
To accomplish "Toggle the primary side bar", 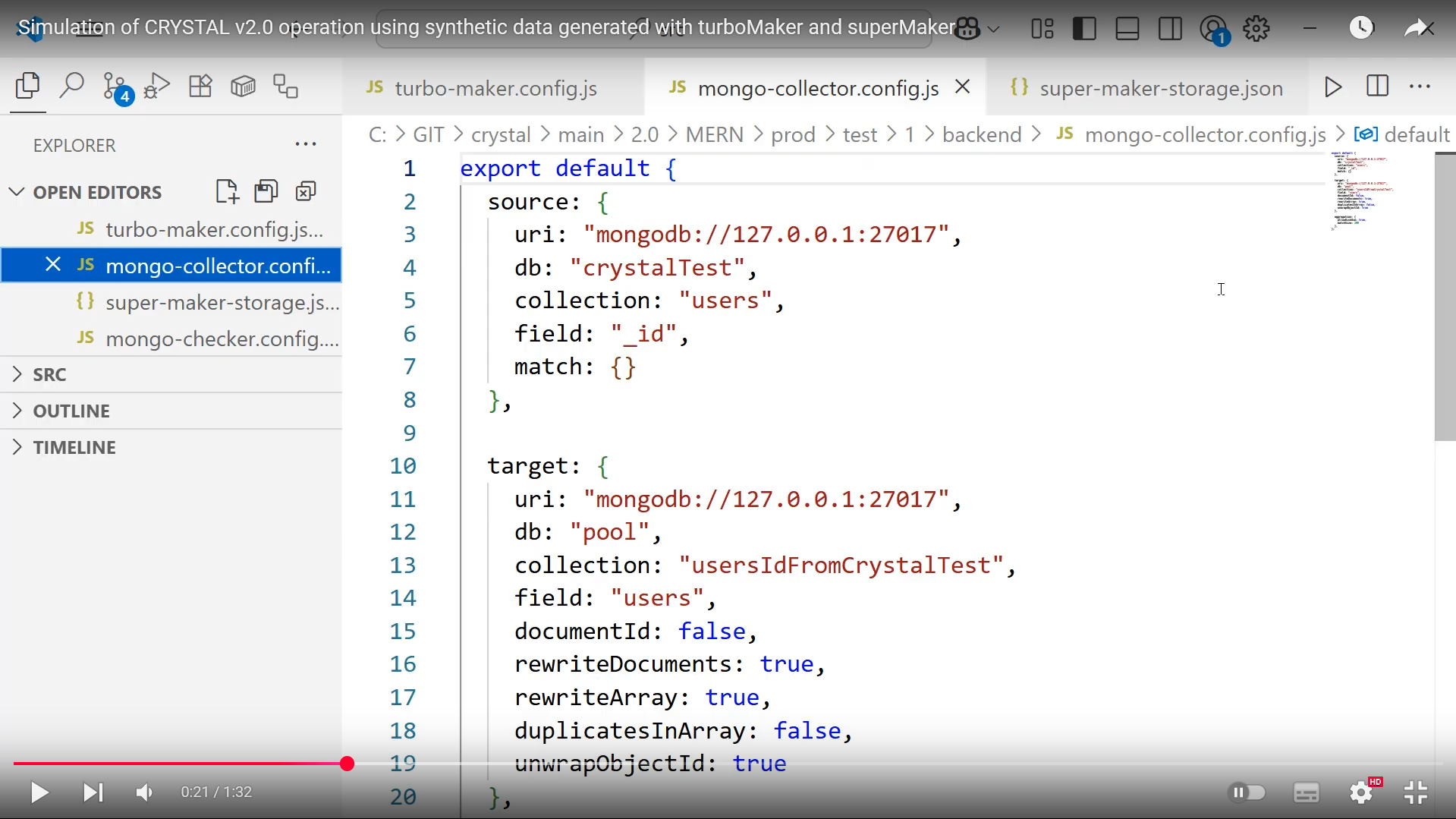I will pyautogui.click(x=1084, y=29).
